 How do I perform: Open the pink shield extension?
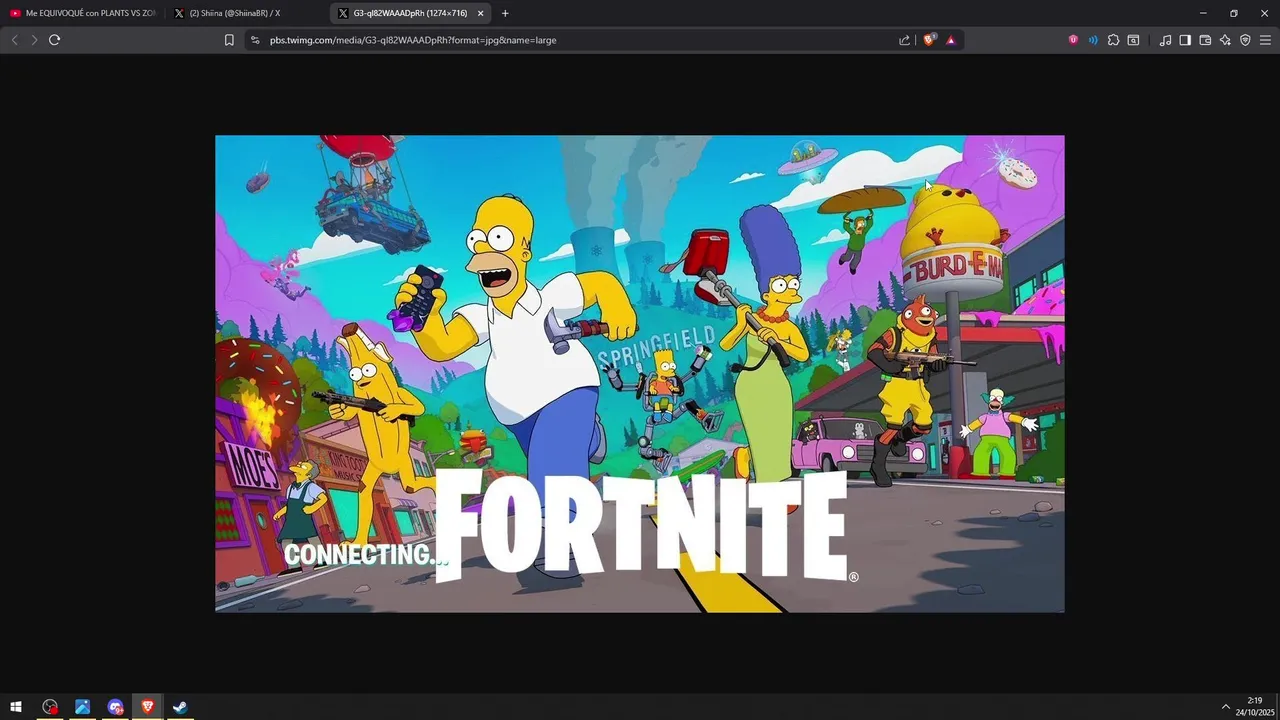point(1073,40)
